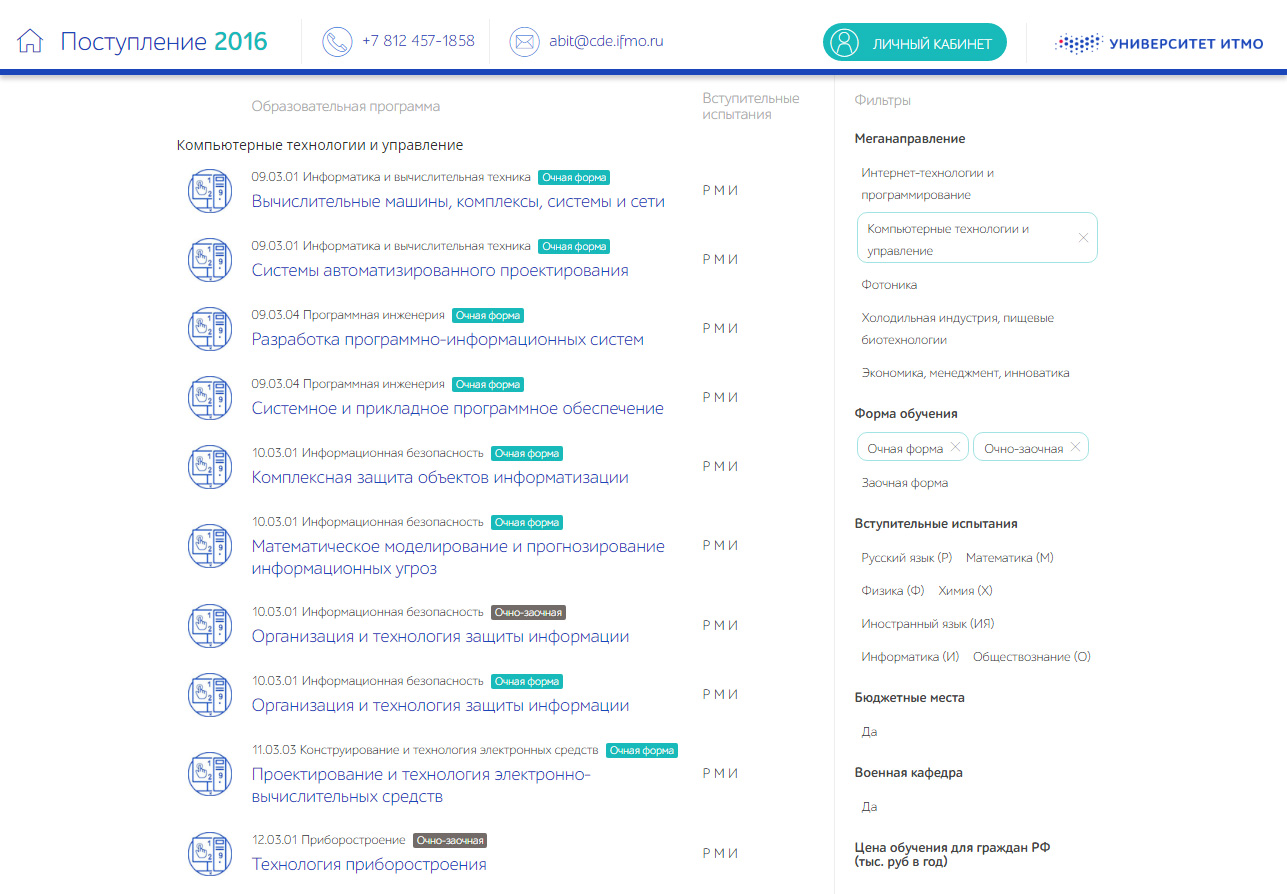Click the user avatar icon in Личный кабинет
1287x894 pixels.
[x=845, y=43]
